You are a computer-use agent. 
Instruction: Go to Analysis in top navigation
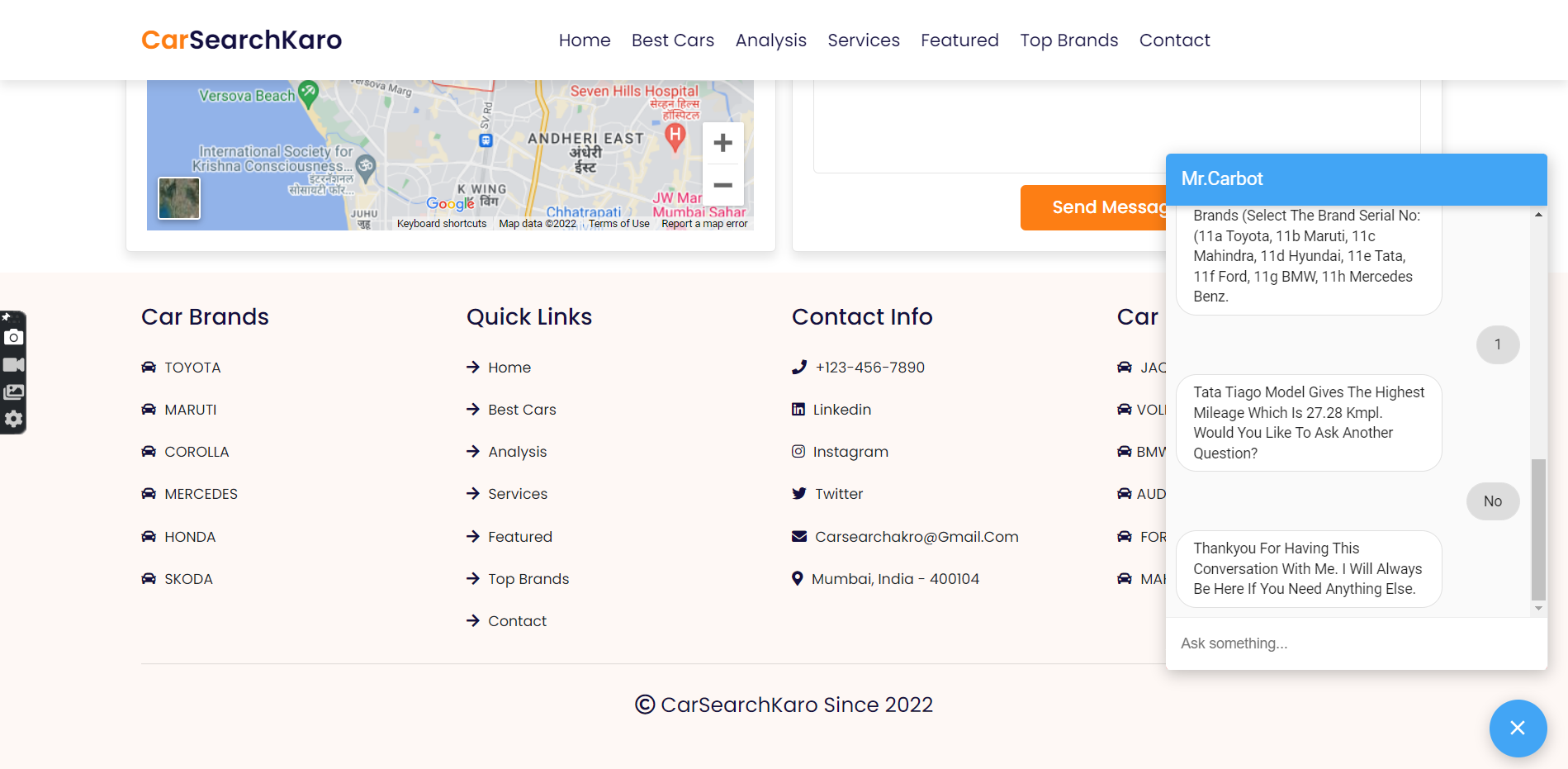click(x=771, y=40)
